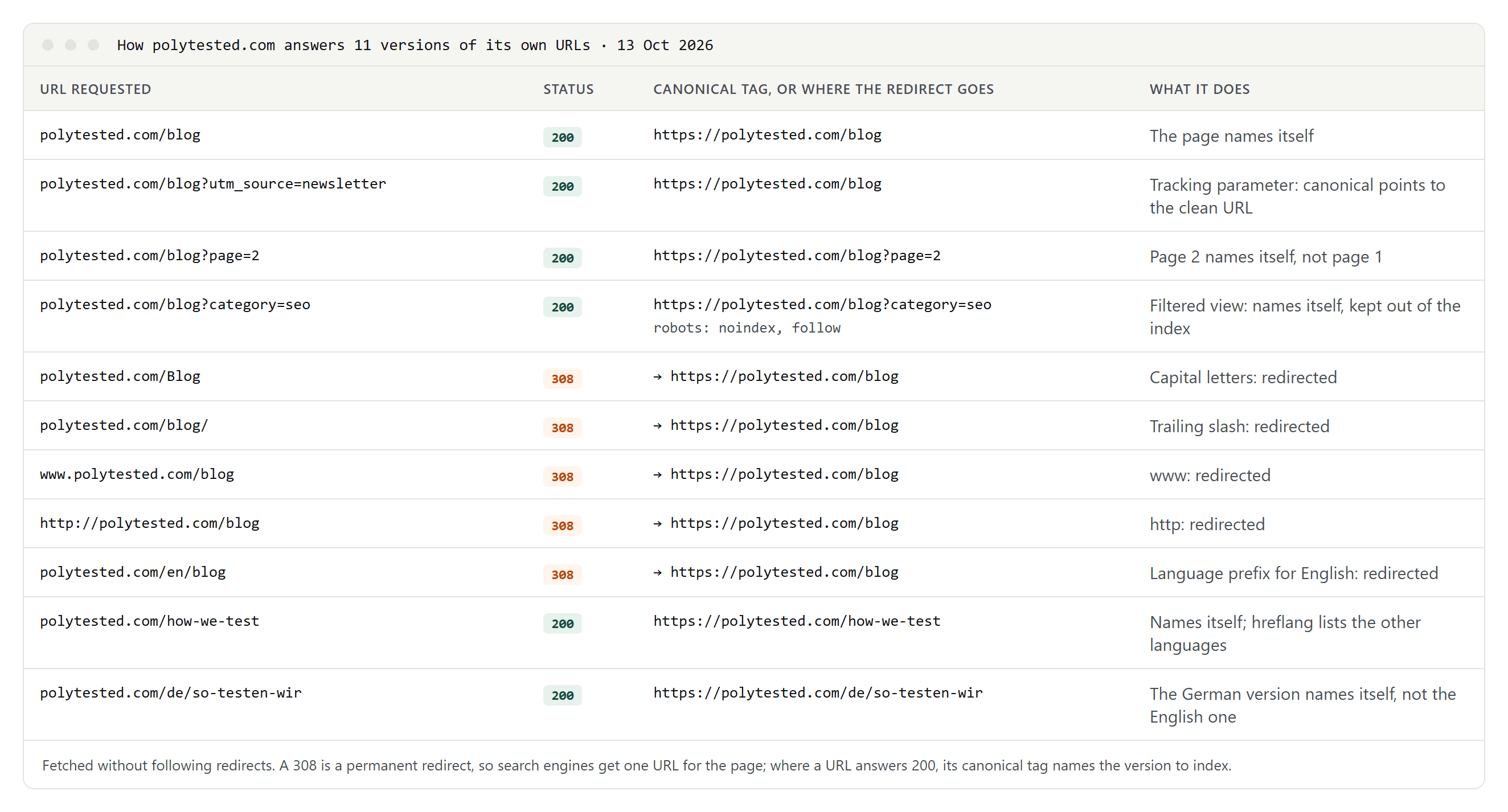1508x812 pixels.
Task: Click 'Language prefix for English: redirected'
Action: 1294,574
